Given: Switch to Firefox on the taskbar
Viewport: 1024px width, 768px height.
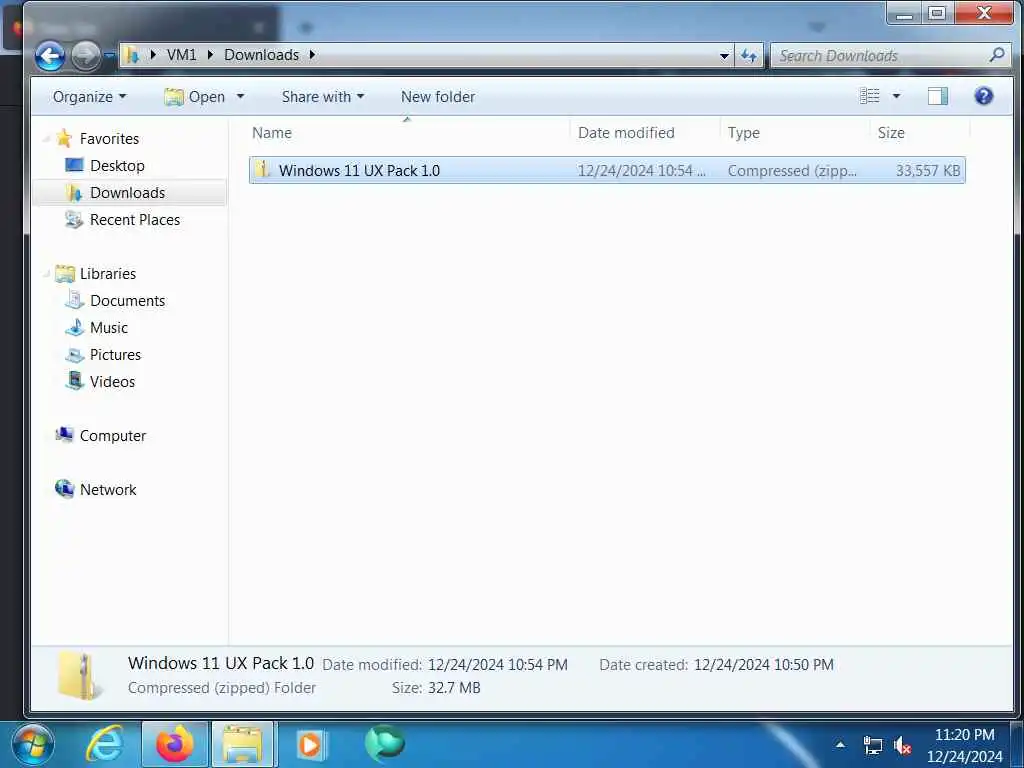Looking at the screenshot, I should pos(174,744).
